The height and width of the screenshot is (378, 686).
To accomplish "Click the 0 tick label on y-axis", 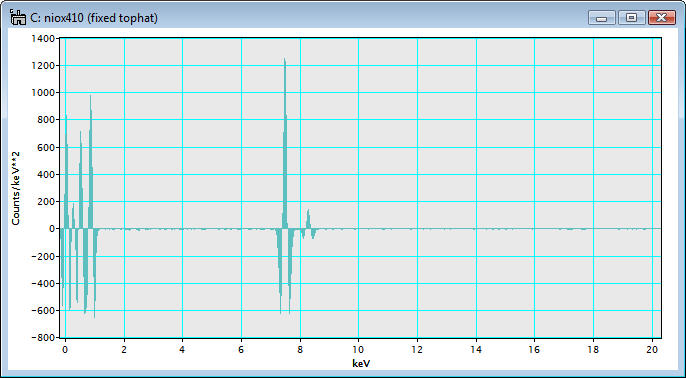I will click(x=52, y=229).
